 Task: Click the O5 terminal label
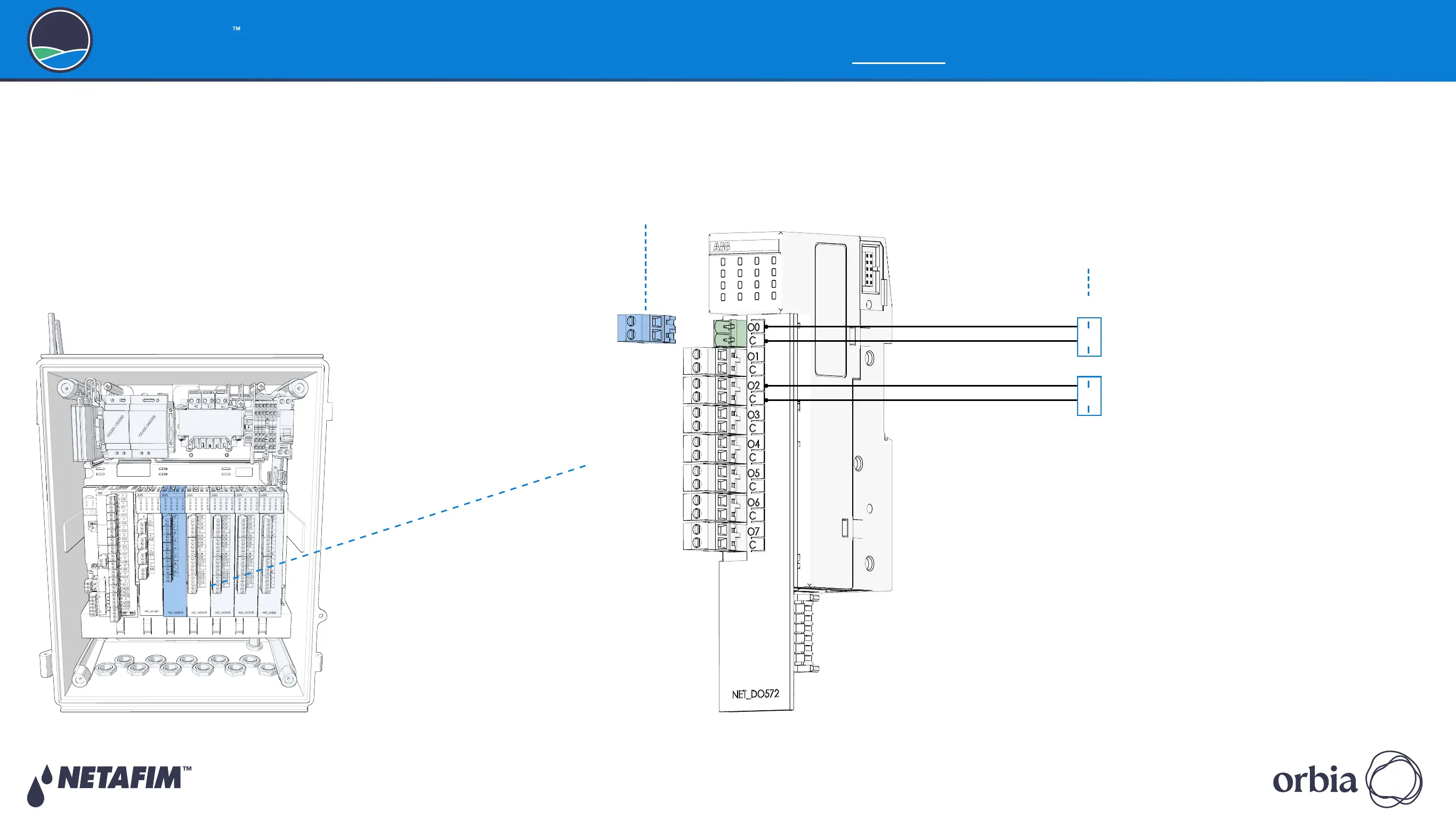point(754,473)
